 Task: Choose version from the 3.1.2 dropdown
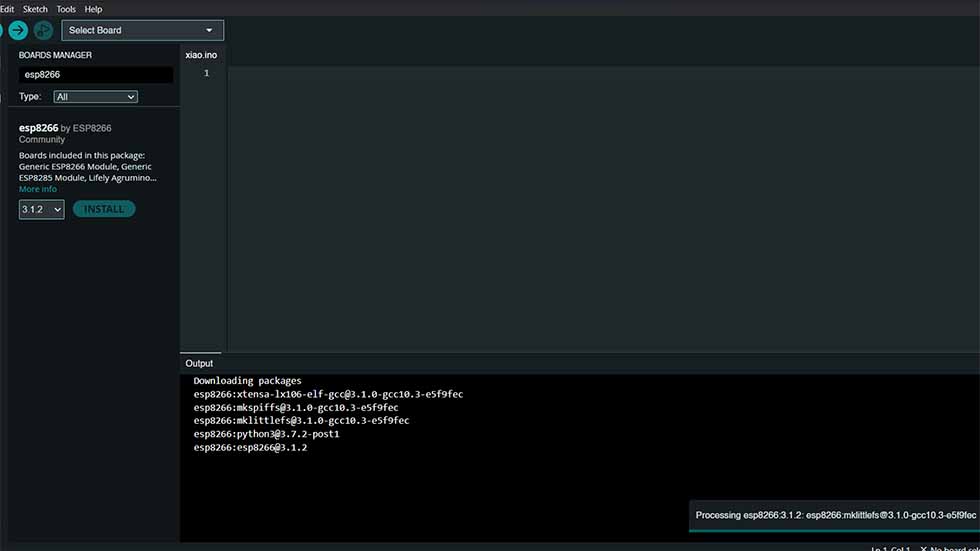click(41, 209)
